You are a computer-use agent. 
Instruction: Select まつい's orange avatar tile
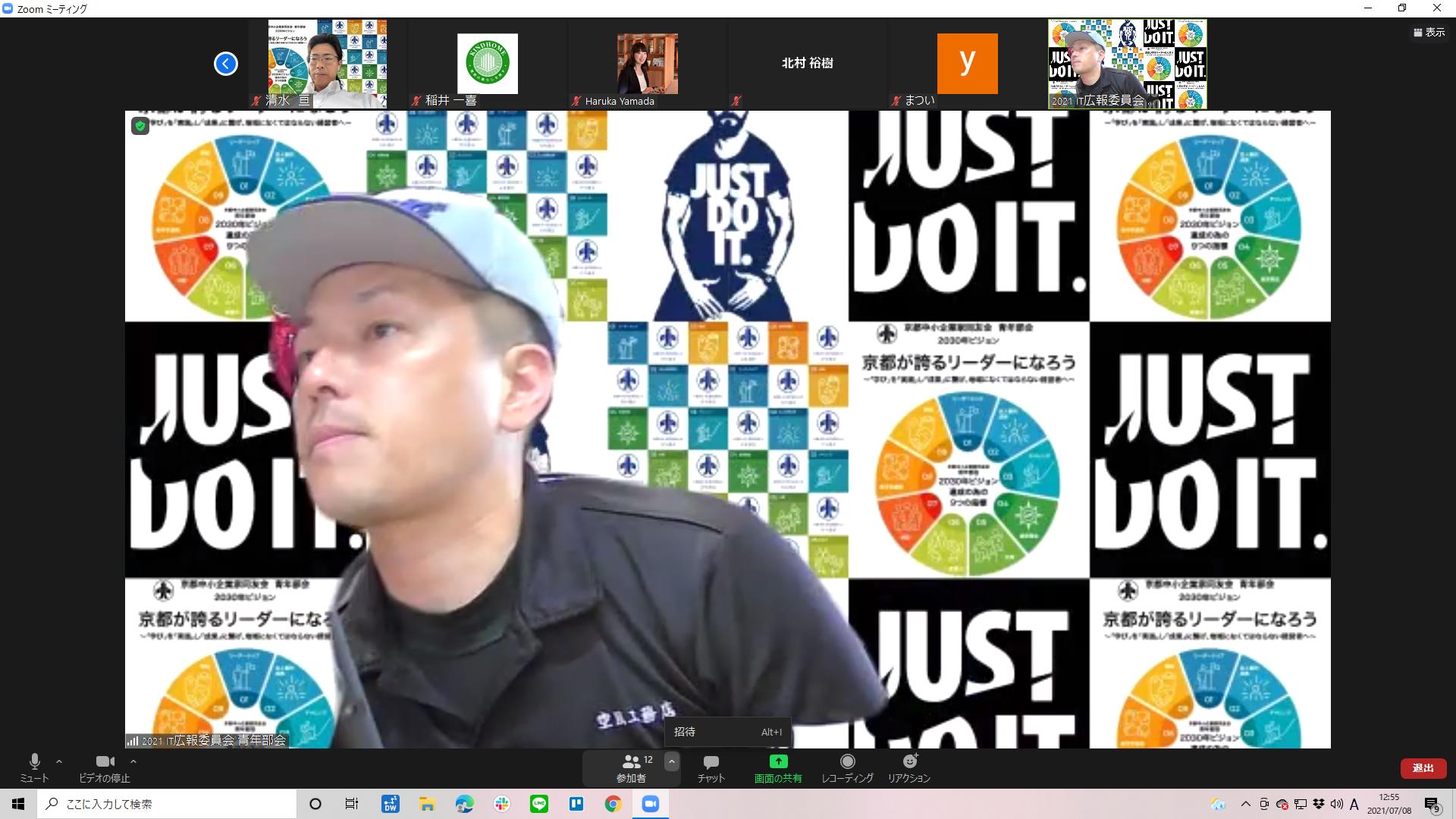point(968,64)
